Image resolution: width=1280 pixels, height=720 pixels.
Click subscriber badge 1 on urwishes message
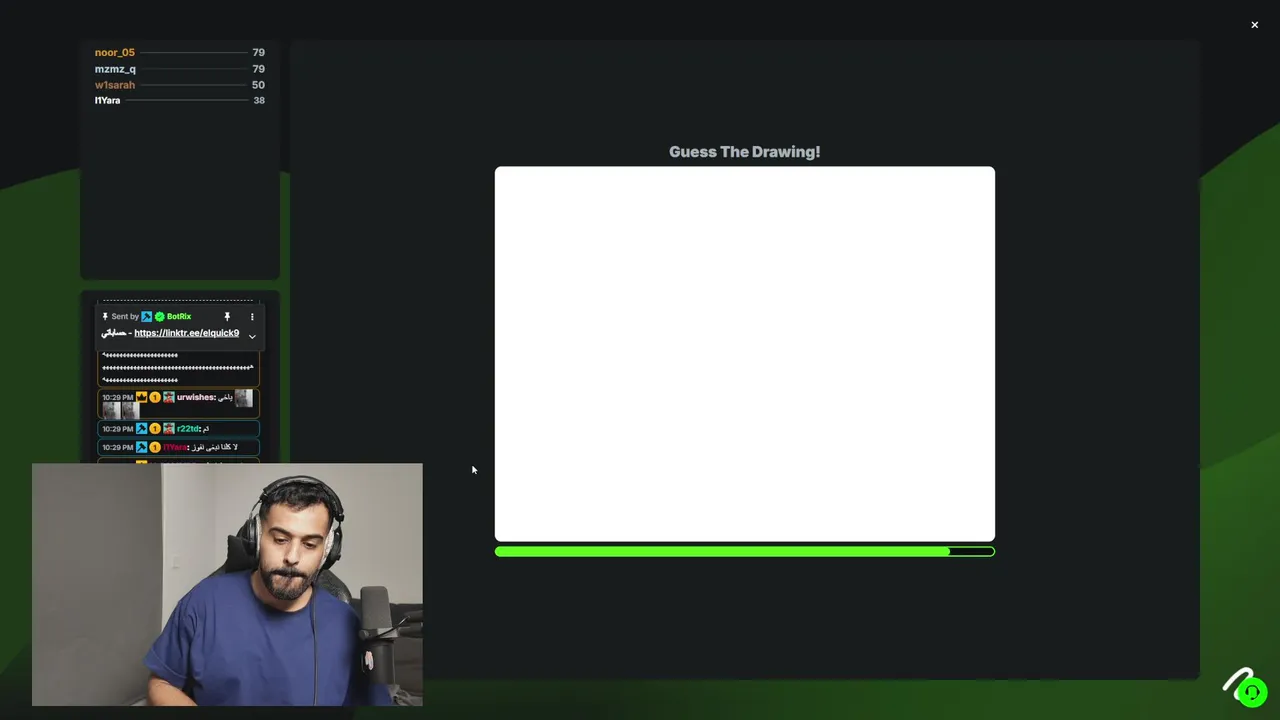[155, 397]
